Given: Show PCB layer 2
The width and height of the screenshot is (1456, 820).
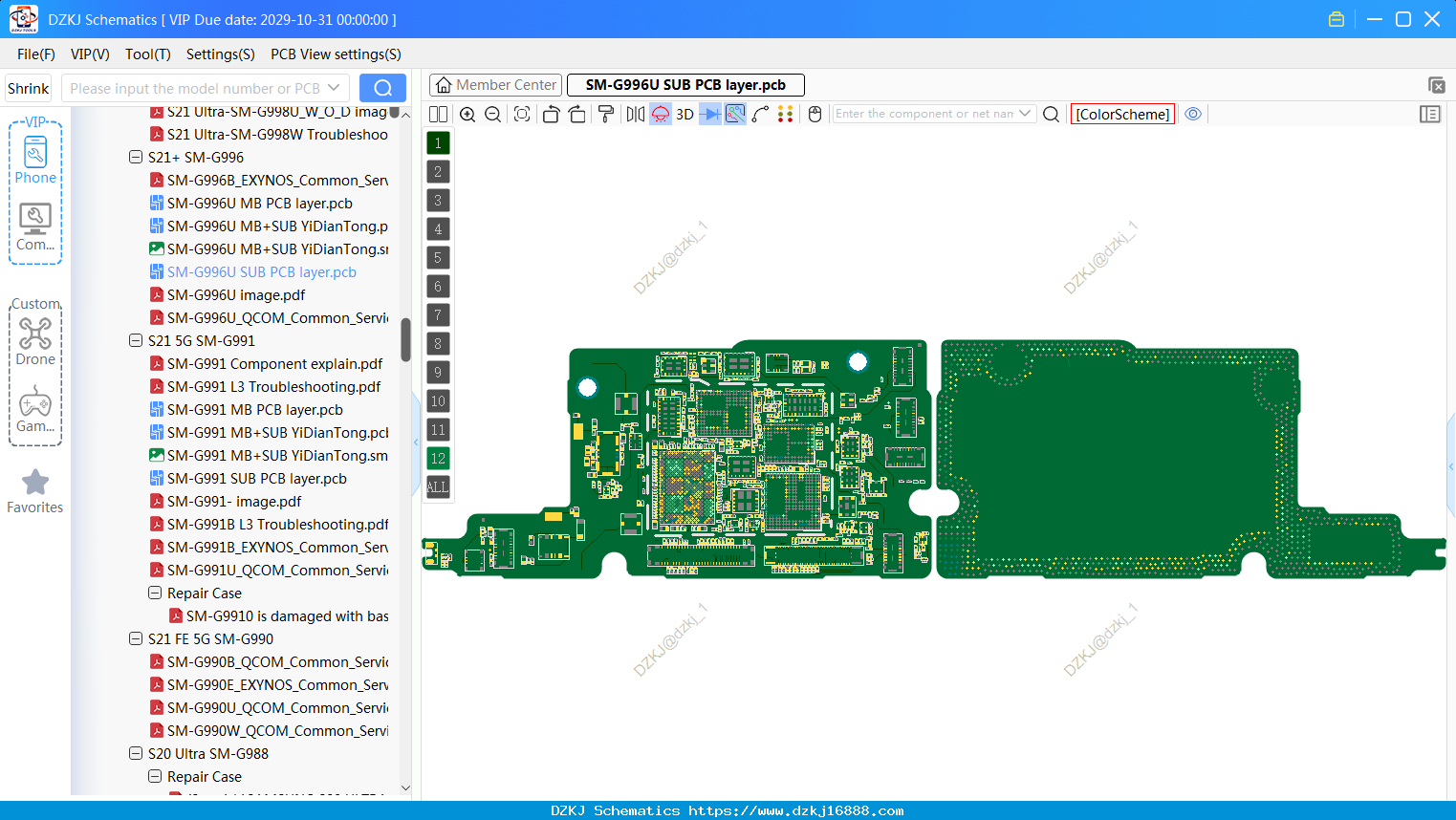Looking at the screenshot, I should [x=438, y=171].
